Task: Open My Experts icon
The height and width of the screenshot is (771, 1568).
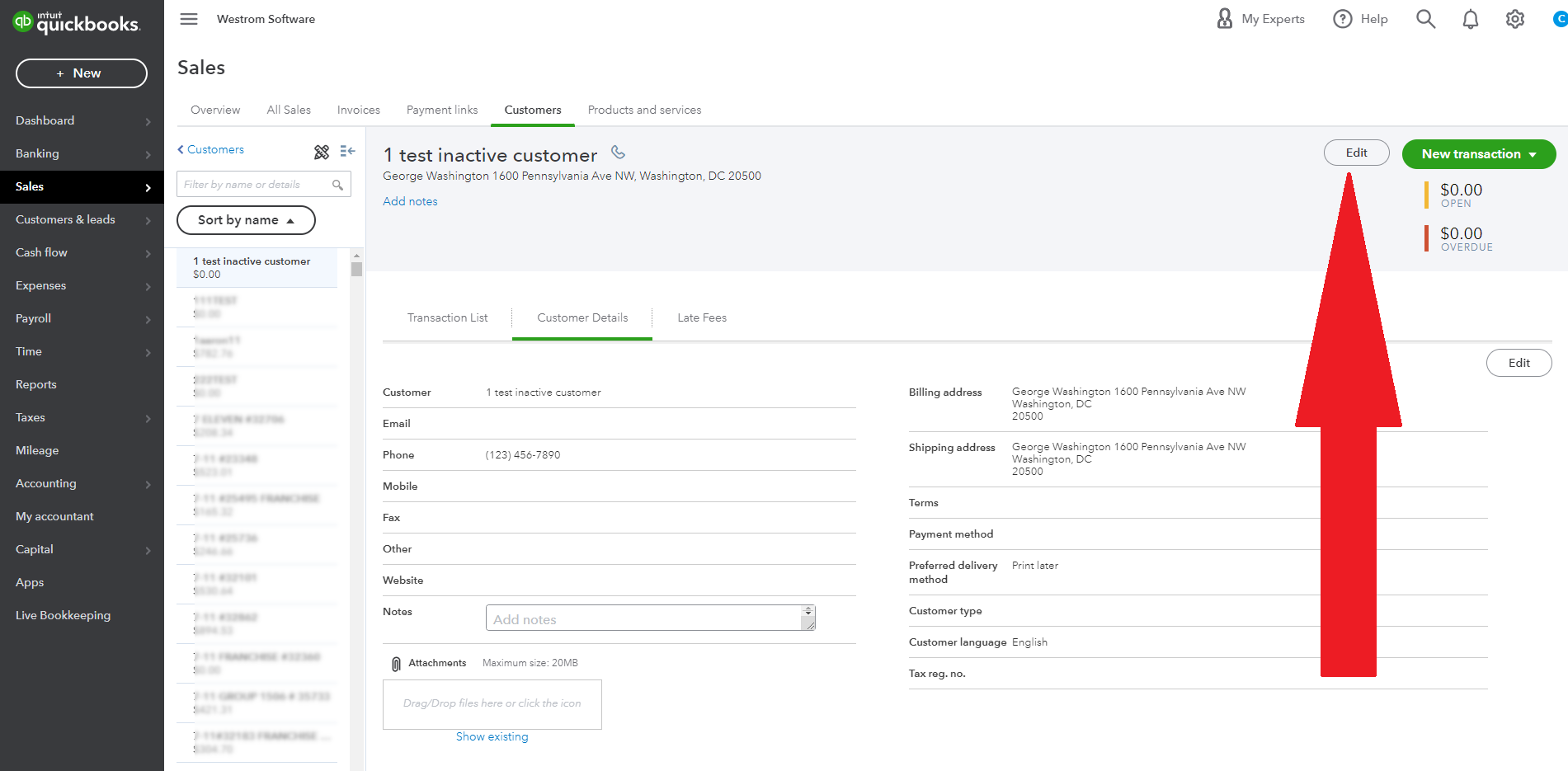Action: (x=1225, y=18)
